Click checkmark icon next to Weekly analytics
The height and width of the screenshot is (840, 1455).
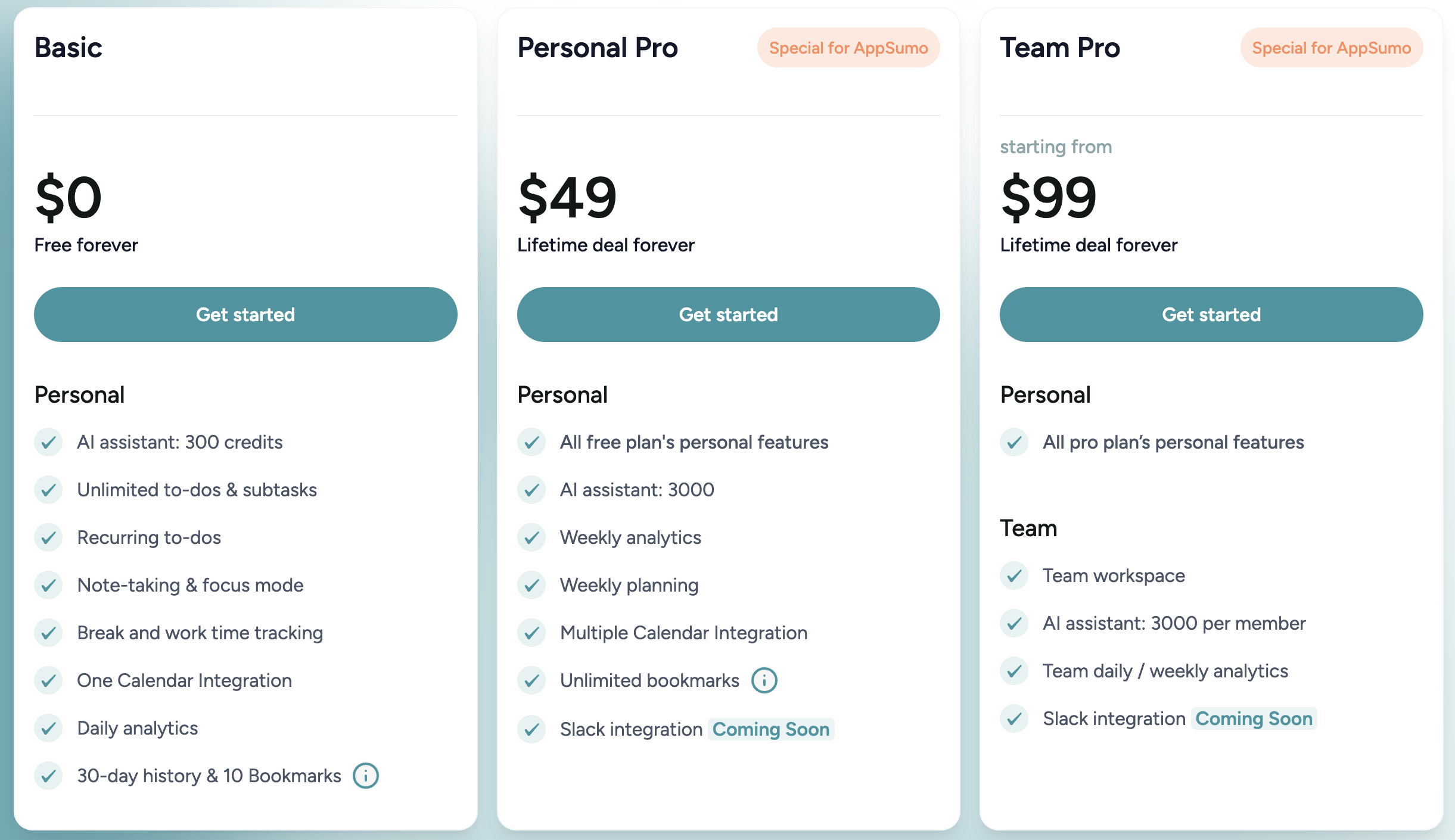531,537
